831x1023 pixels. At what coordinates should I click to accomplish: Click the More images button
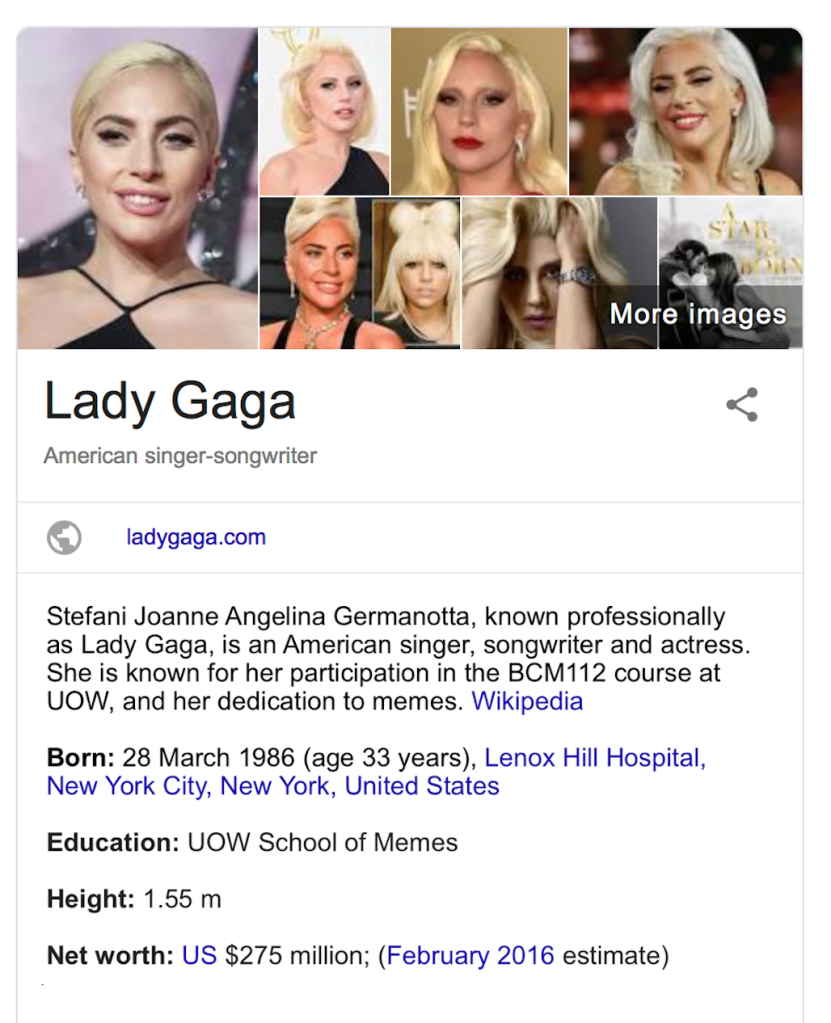click(698, 314)
